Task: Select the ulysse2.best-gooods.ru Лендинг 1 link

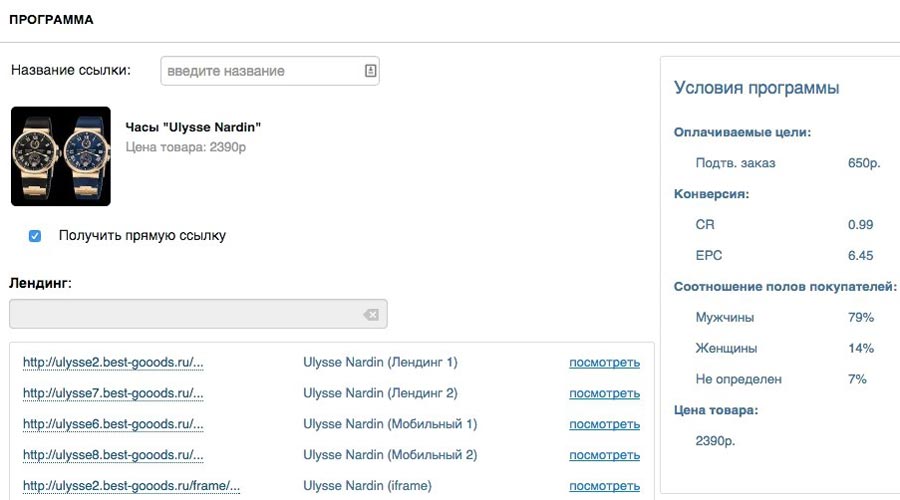Action: pyautogui.click(x=113, y=362)
